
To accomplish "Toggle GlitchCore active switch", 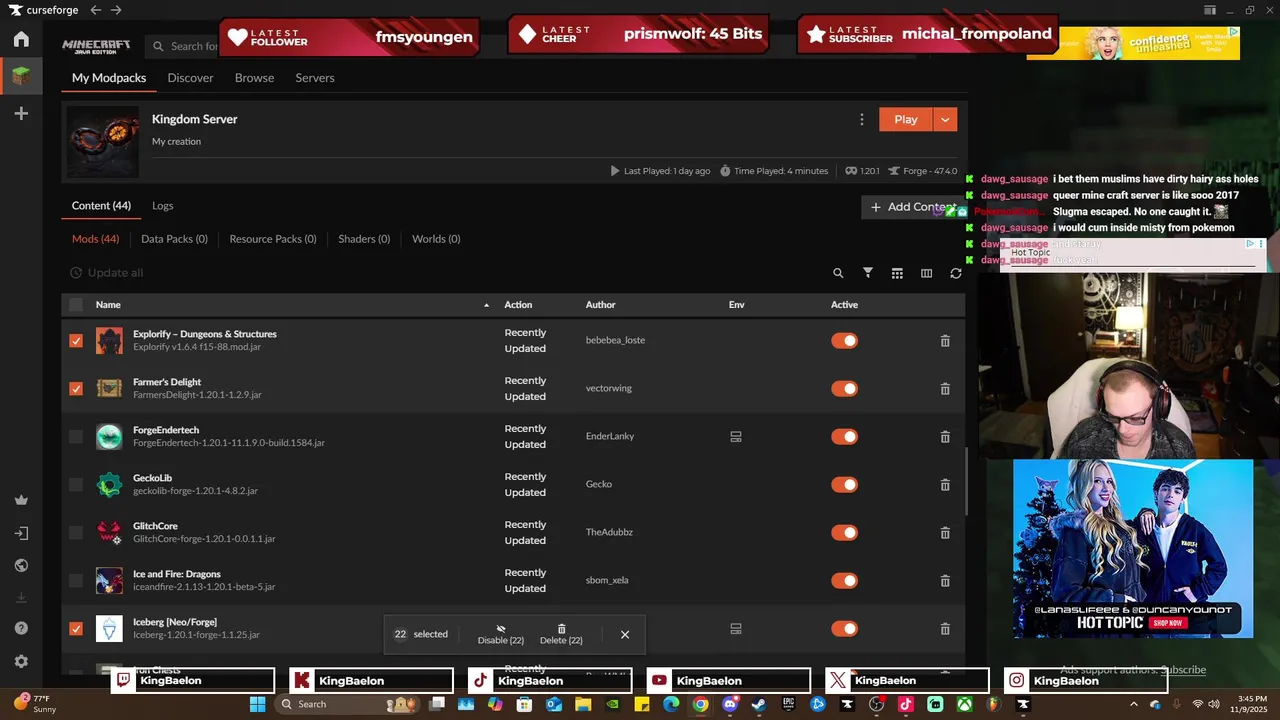I will tap(845, 533).
